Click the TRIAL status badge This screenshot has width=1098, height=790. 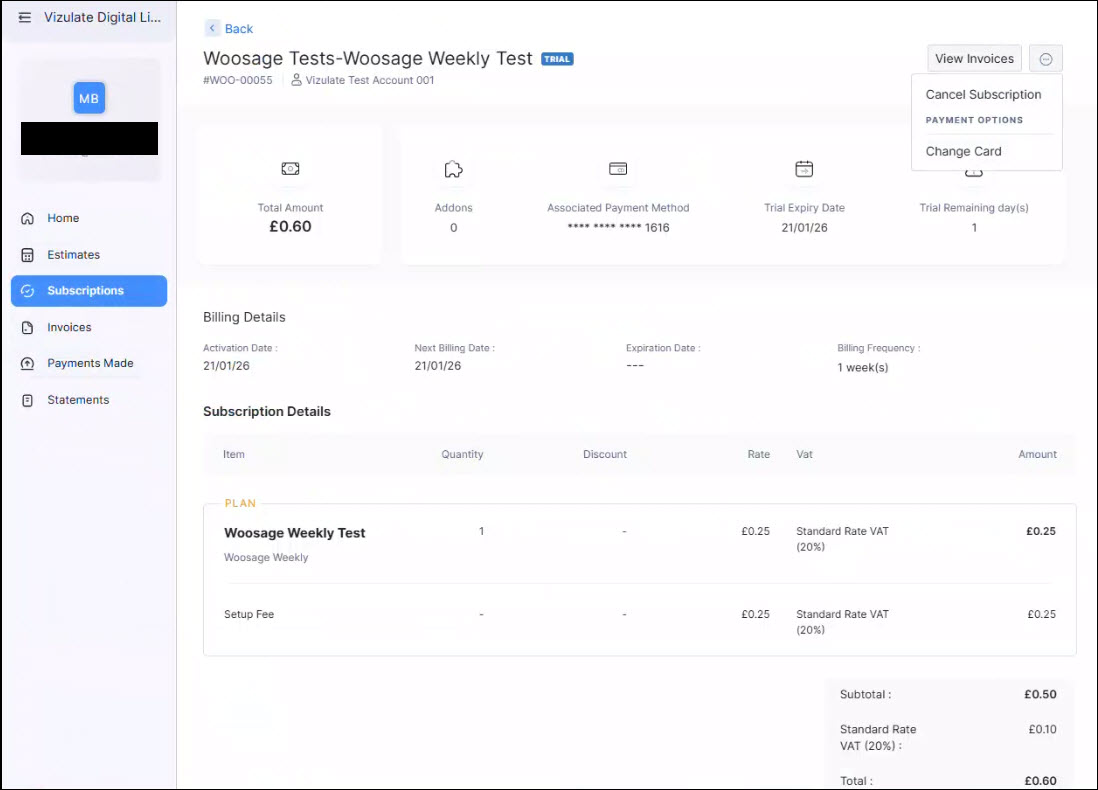557,59
